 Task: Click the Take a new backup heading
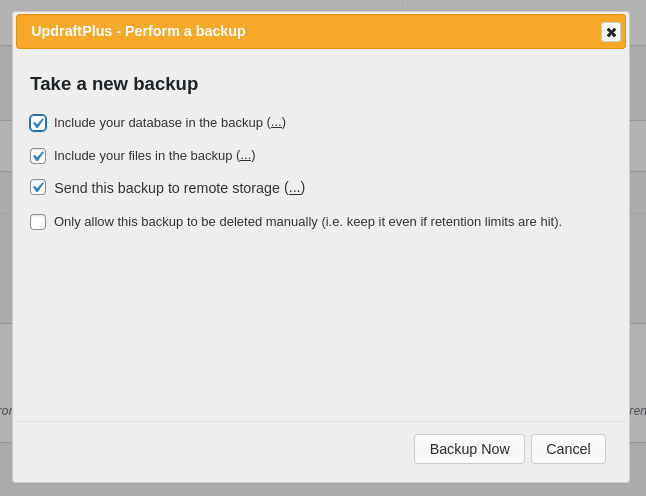click(x=114, y=84)
